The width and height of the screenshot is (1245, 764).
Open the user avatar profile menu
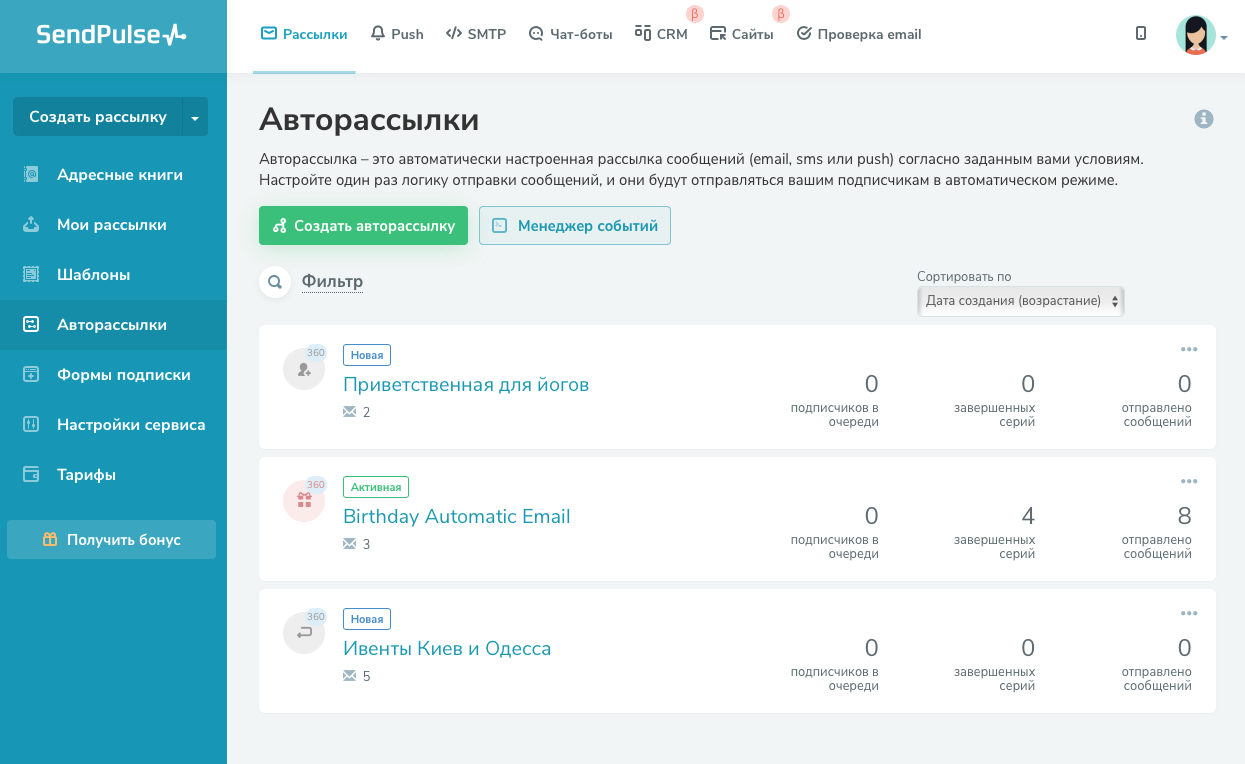(x=1198, y=35)
